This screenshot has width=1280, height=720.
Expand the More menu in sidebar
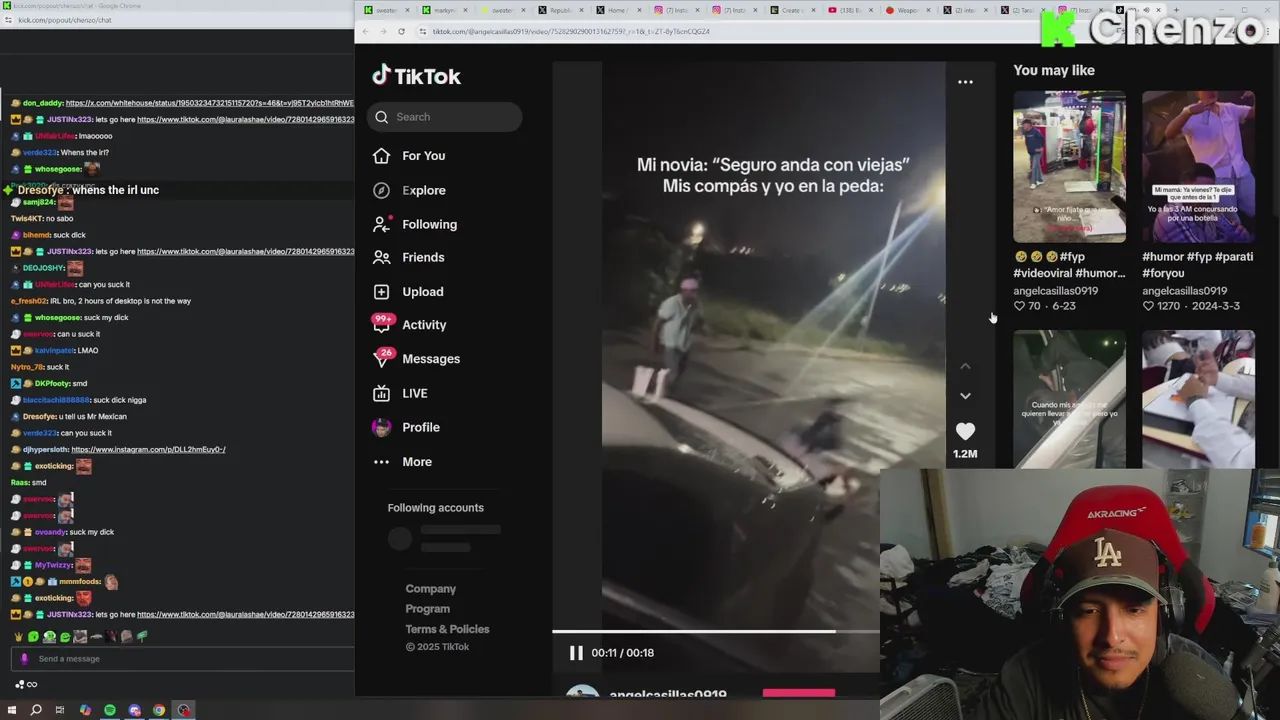(417, 462)
